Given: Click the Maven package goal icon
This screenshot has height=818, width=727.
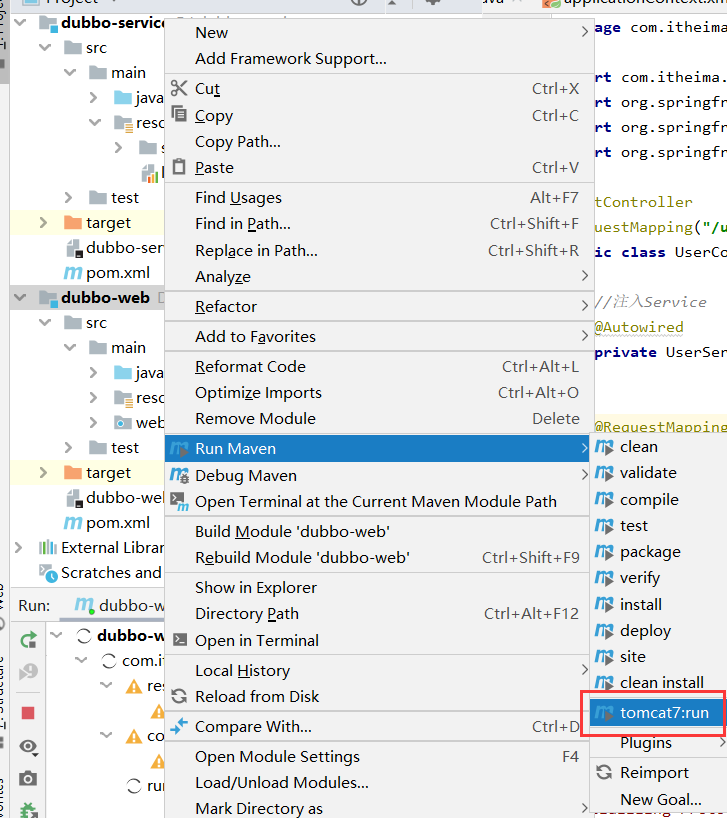Looking at the screenshot, I should coord(604,552).
